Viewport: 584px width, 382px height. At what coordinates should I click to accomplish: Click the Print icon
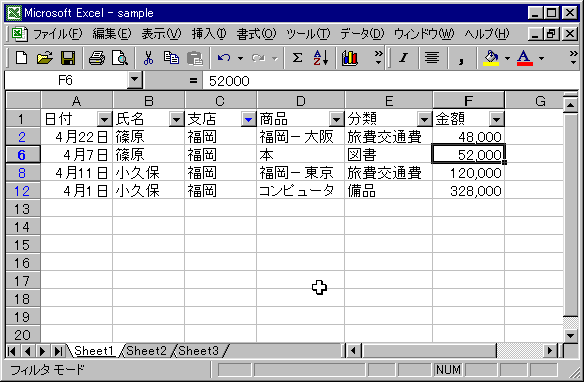tap(97, 58)
